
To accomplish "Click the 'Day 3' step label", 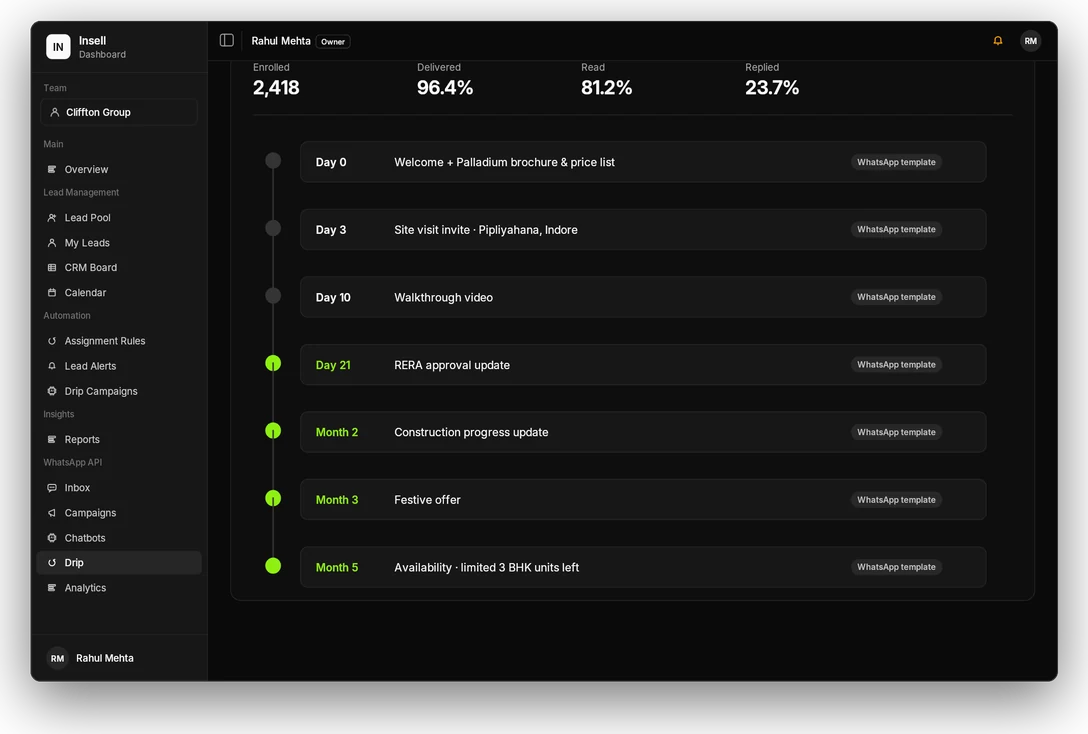I will tap(331, 230).
